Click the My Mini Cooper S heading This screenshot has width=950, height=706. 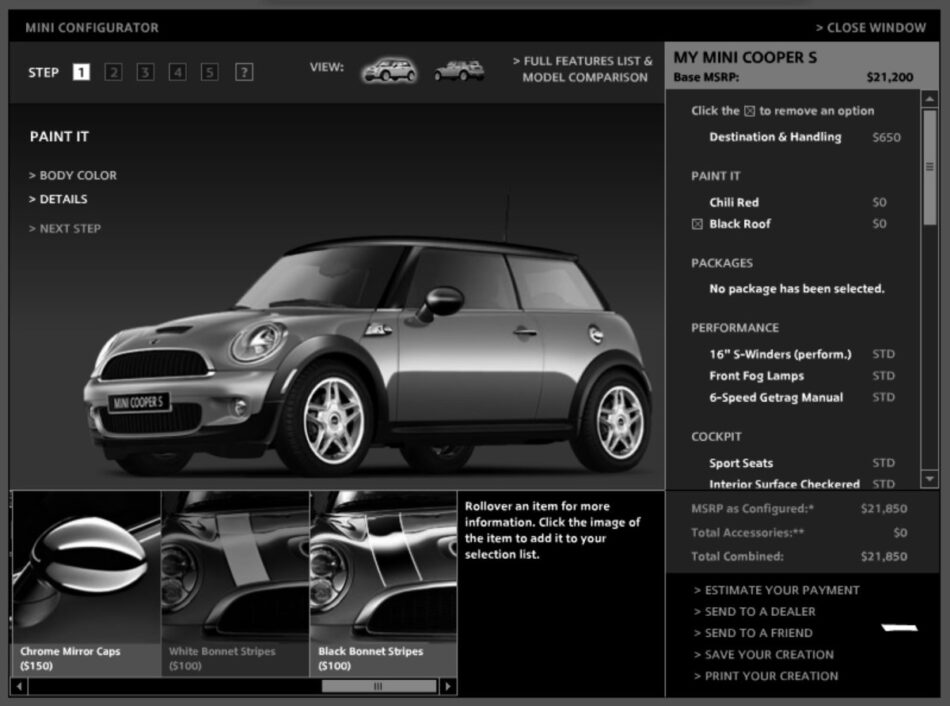[x=745, y=58]
